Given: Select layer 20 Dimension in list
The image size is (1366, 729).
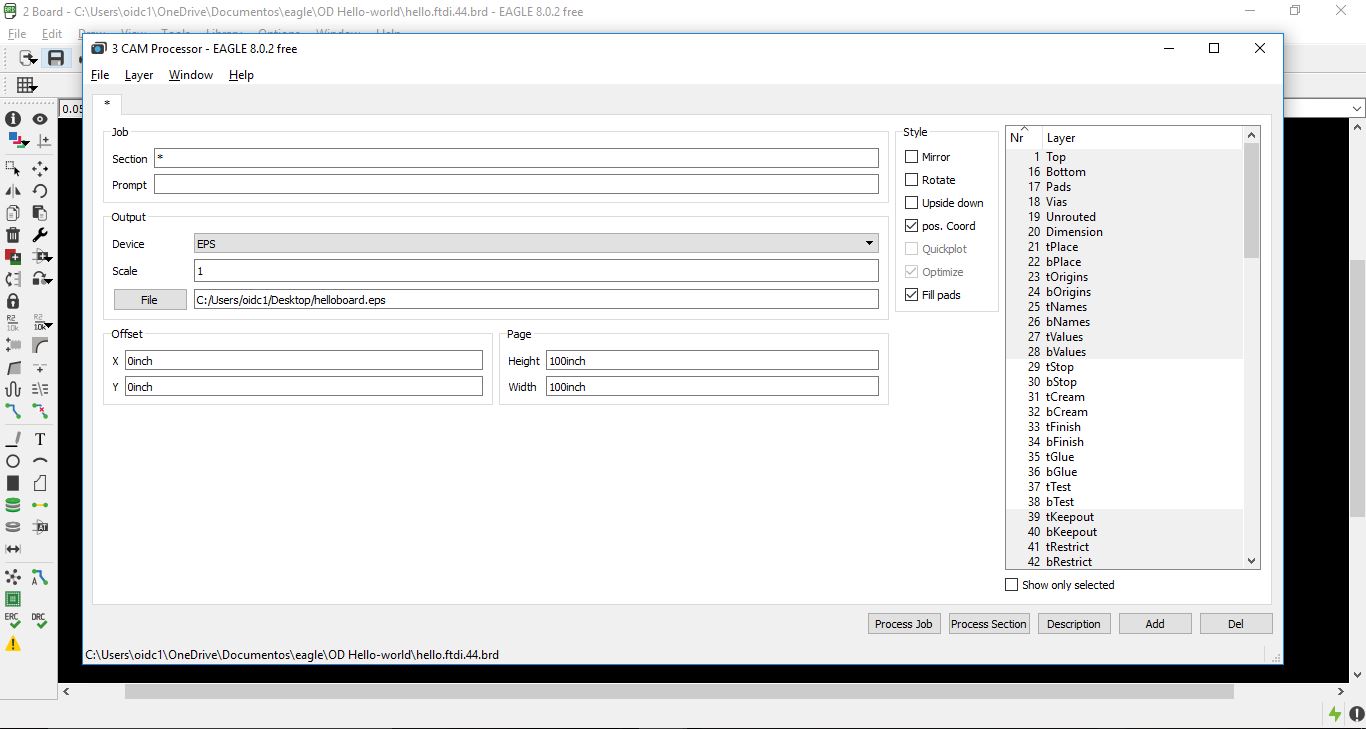Looking at the screenshot, I should click(1124, 232).
